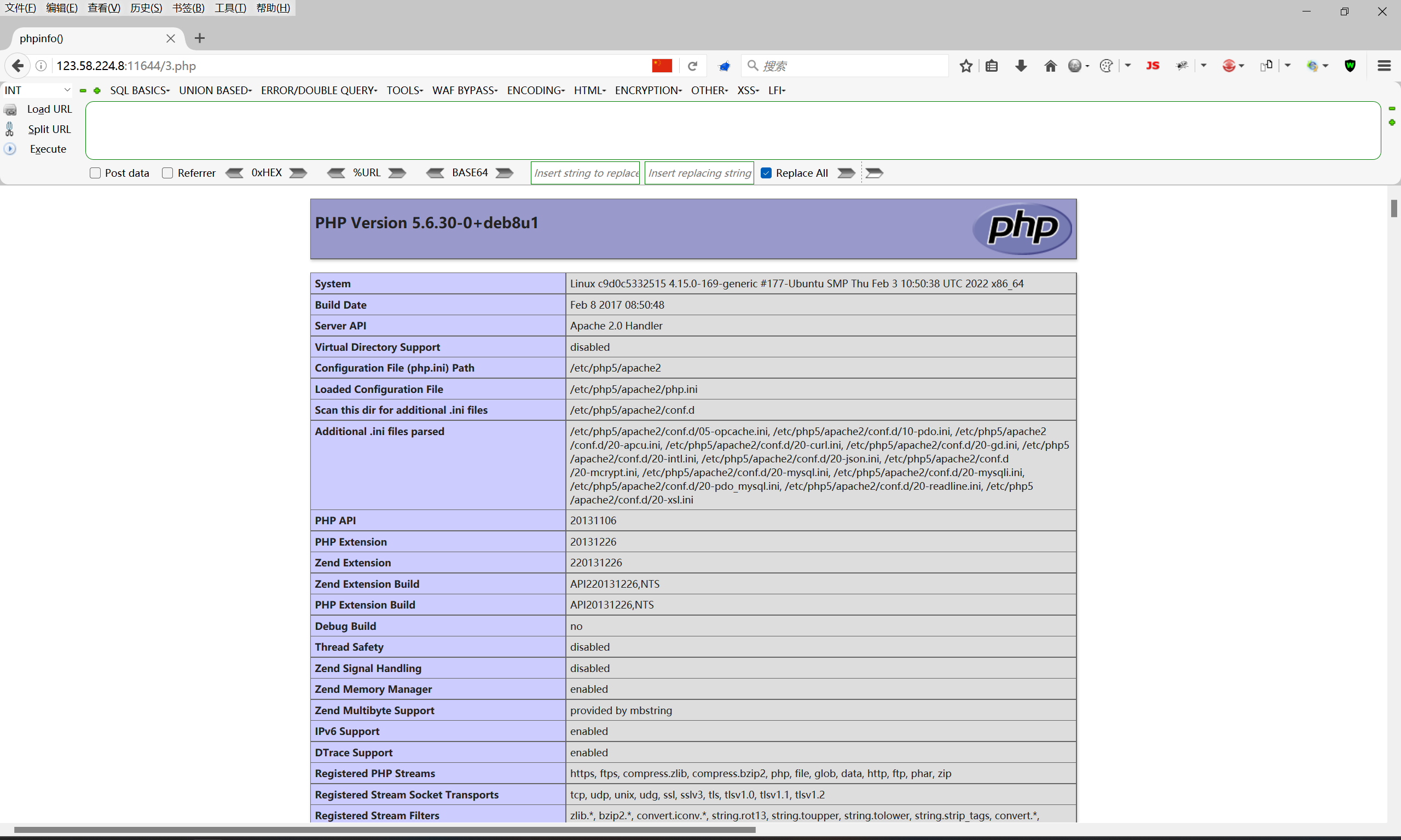This screenshot has width=1401, height=840.
Task: Expand the UNION BASED dropdown menu
Action: pos(215,90)
